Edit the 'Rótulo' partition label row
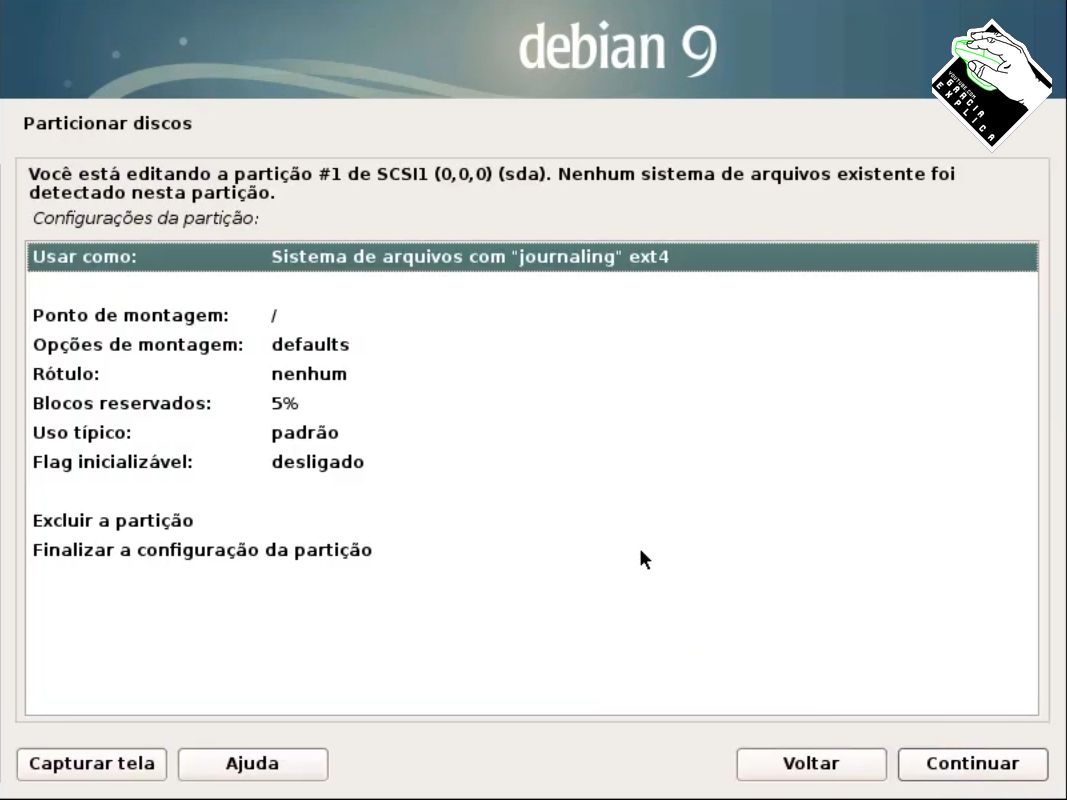Viewport: 1067px width, 800px height. (532, 374)
